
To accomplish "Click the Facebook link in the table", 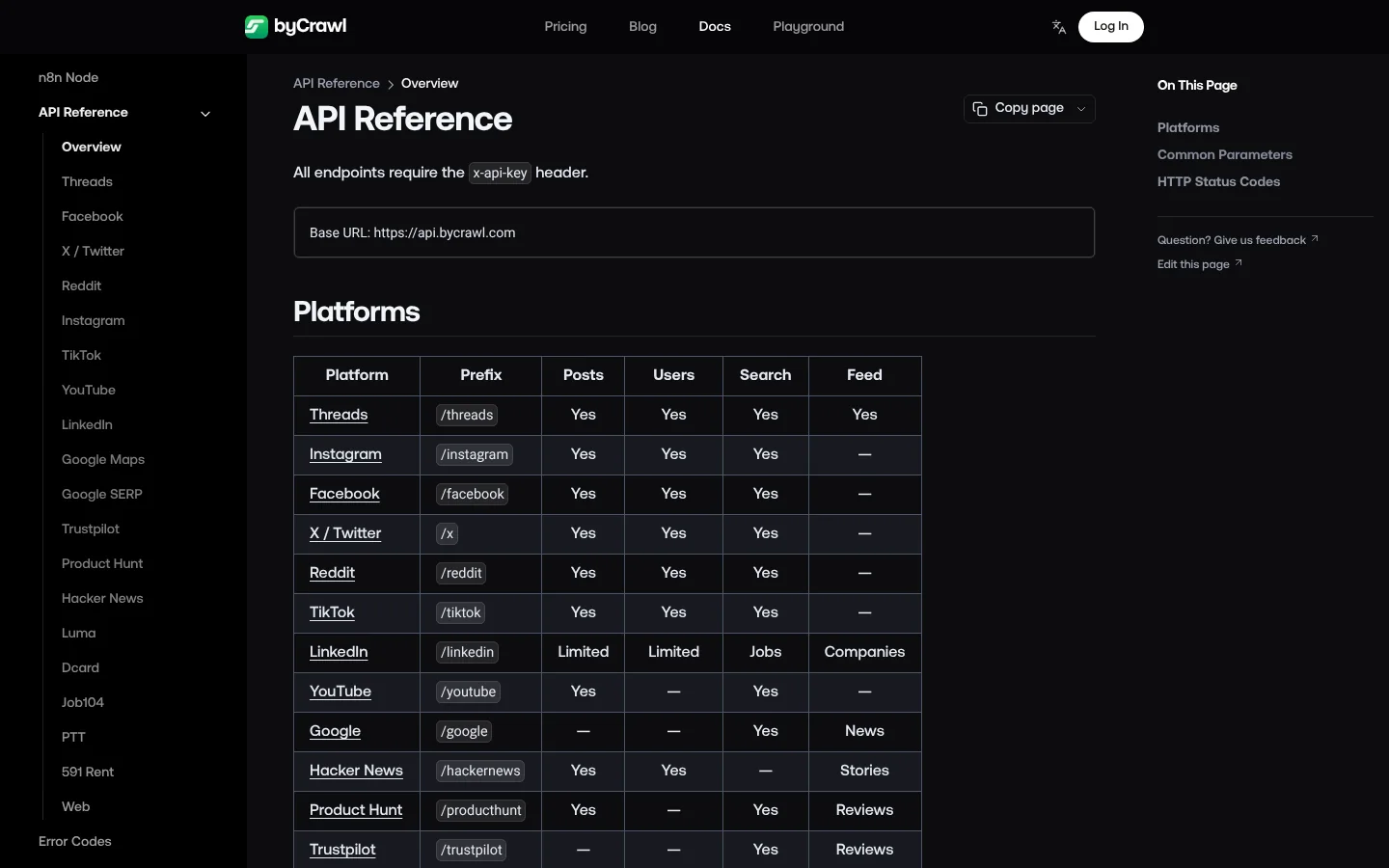I will click(344, 494).
